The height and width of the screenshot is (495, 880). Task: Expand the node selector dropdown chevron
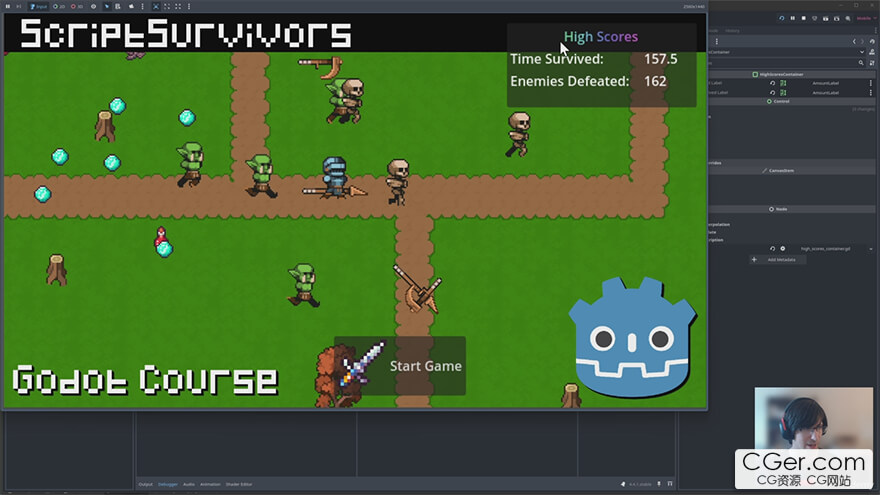click(x=862, y=52)
